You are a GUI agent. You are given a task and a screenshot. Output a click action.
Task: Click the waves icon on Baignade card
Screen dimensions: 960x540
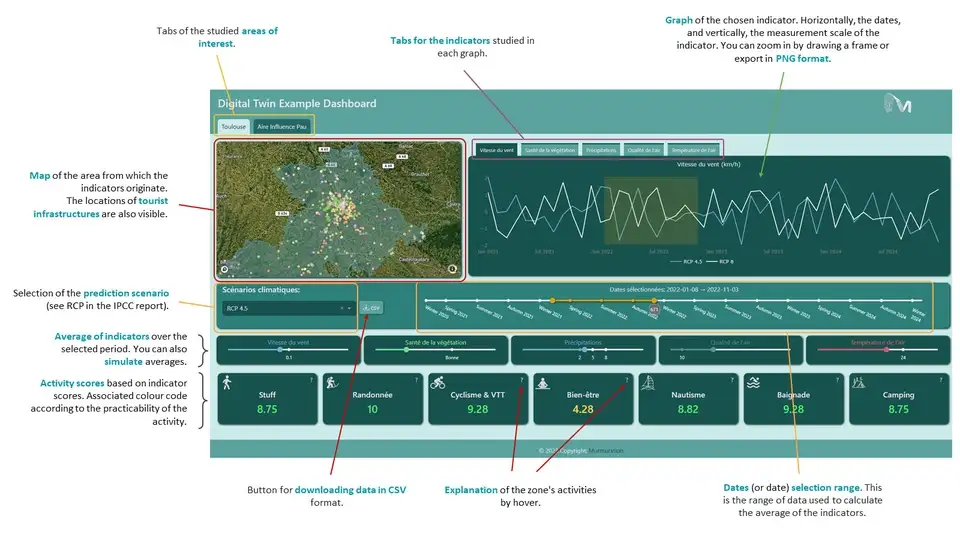[x=753, y=382]
